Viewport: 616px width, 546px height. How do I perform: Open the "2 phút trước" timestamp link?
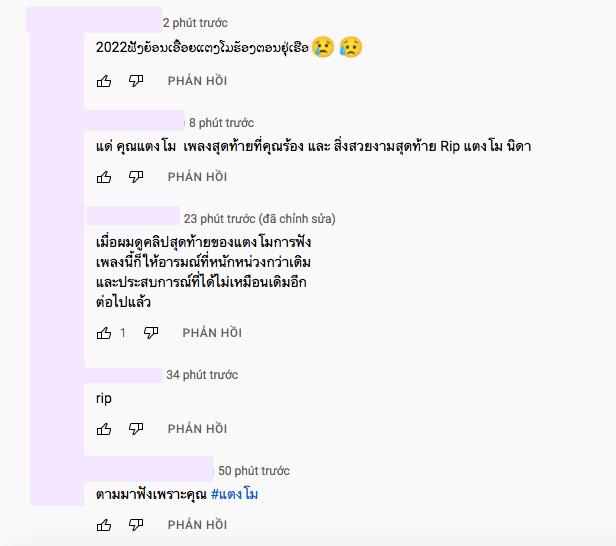pos(195,23)
